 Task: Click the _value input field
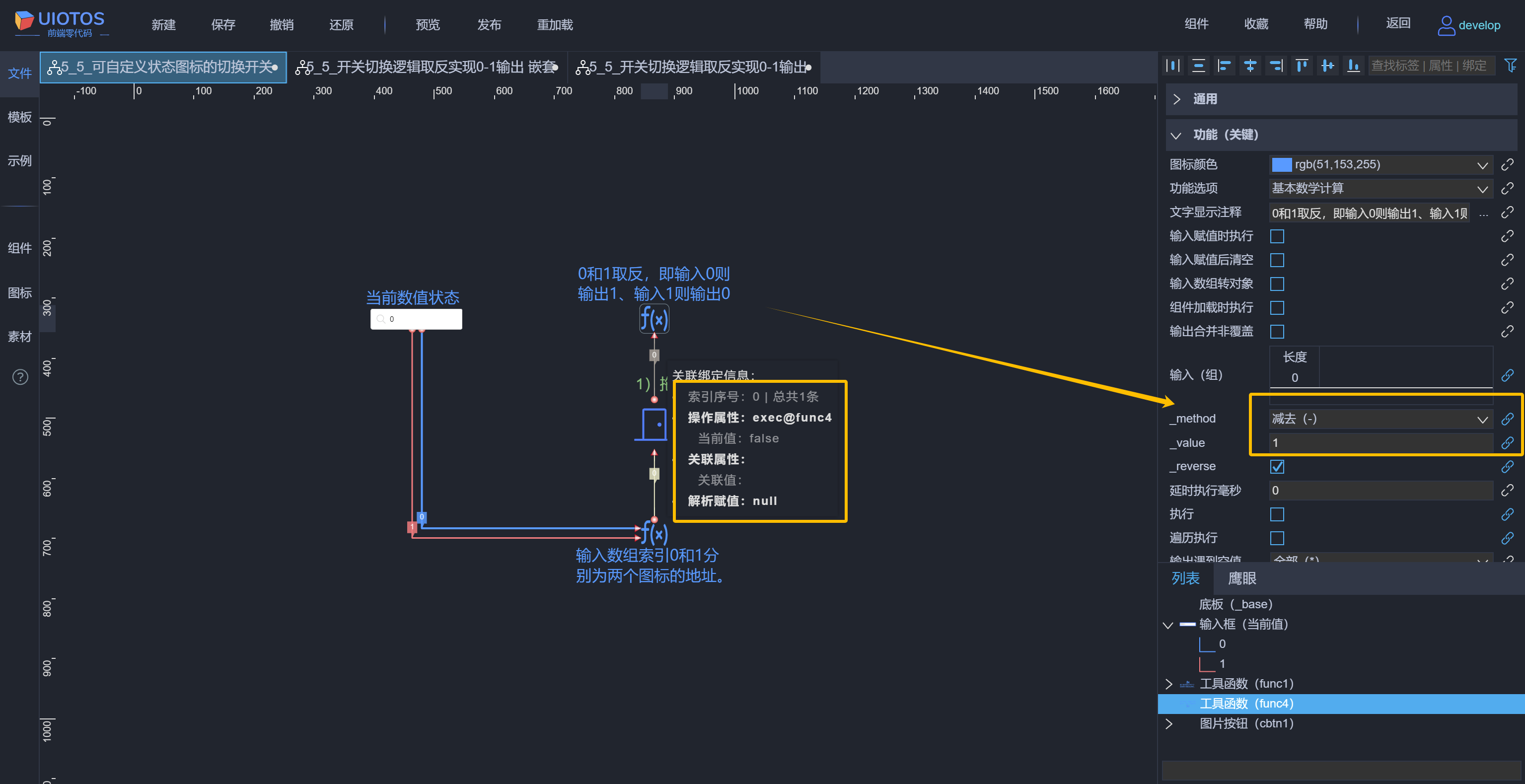(1380, 443)
